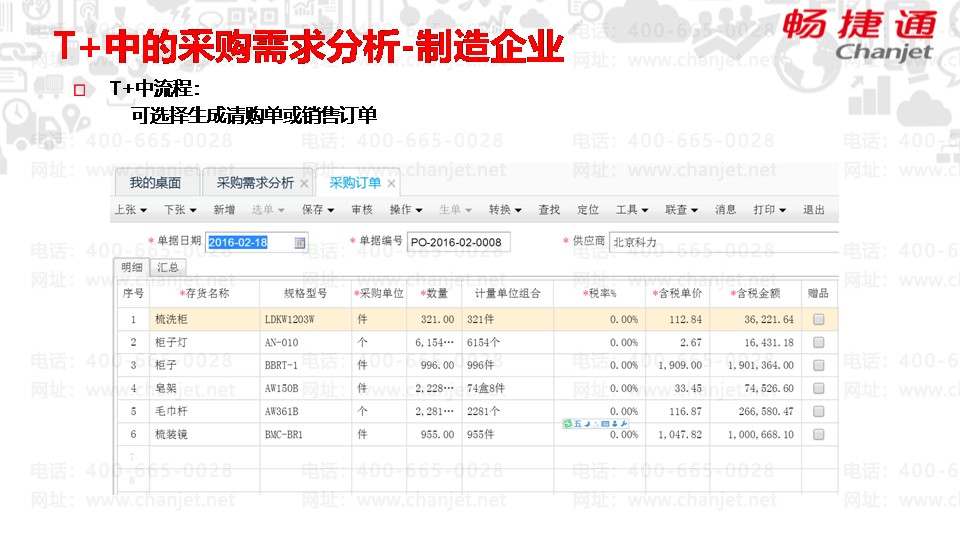Viewport: 960px width, 540px height.
Task: Expand the 打印 dropdown
Action: (770, 210)
